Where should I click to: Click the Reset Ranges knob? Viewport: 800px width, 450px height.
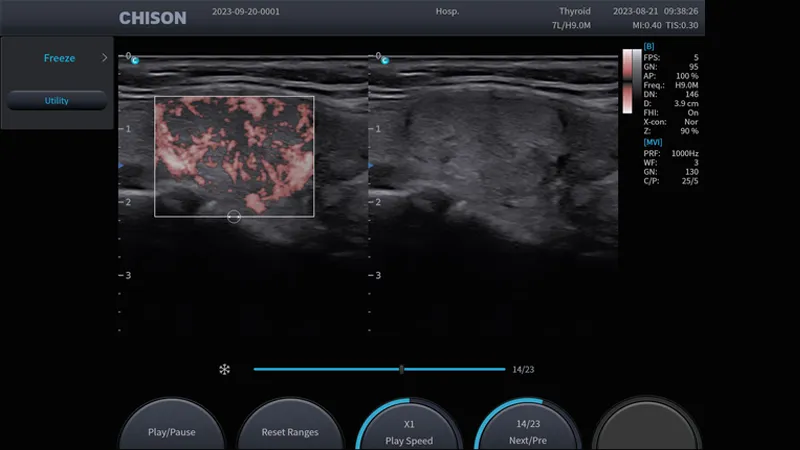click(x=290, y=424)
